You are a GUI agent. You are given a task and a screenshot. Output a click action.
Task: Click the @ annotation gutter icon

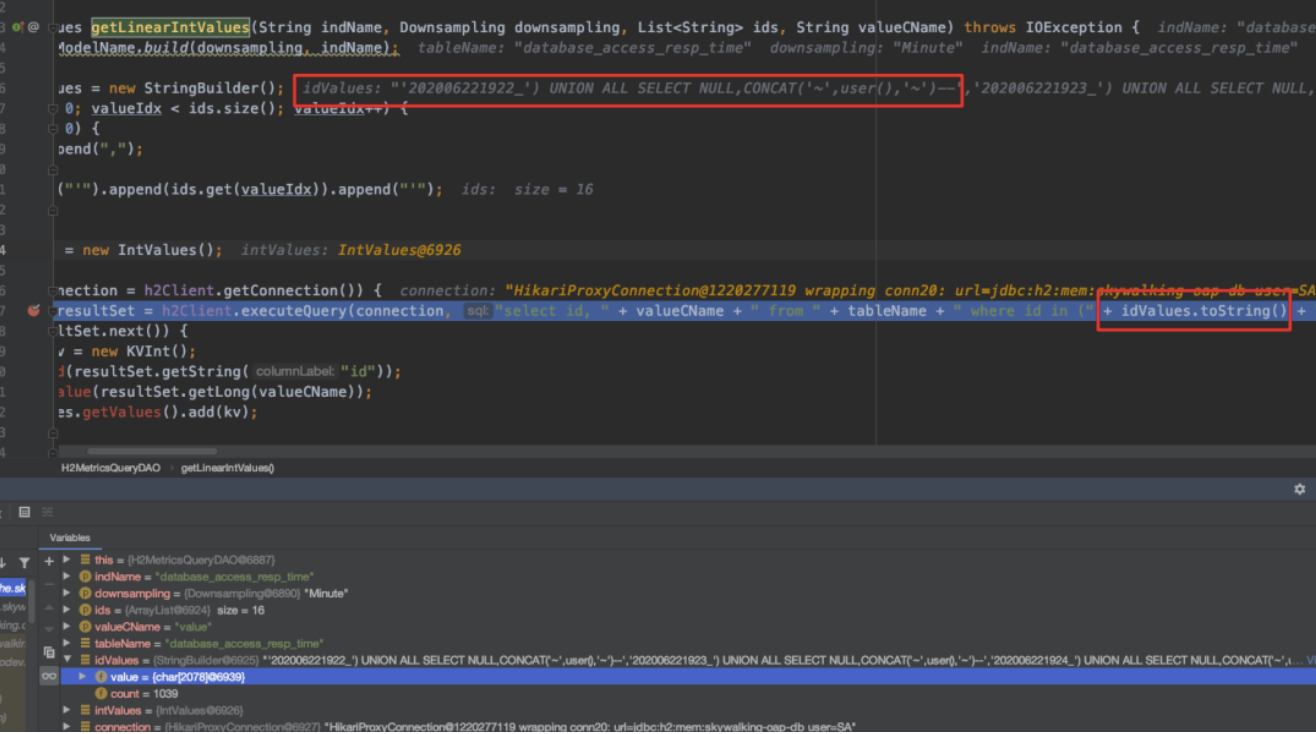coord(34,27)
